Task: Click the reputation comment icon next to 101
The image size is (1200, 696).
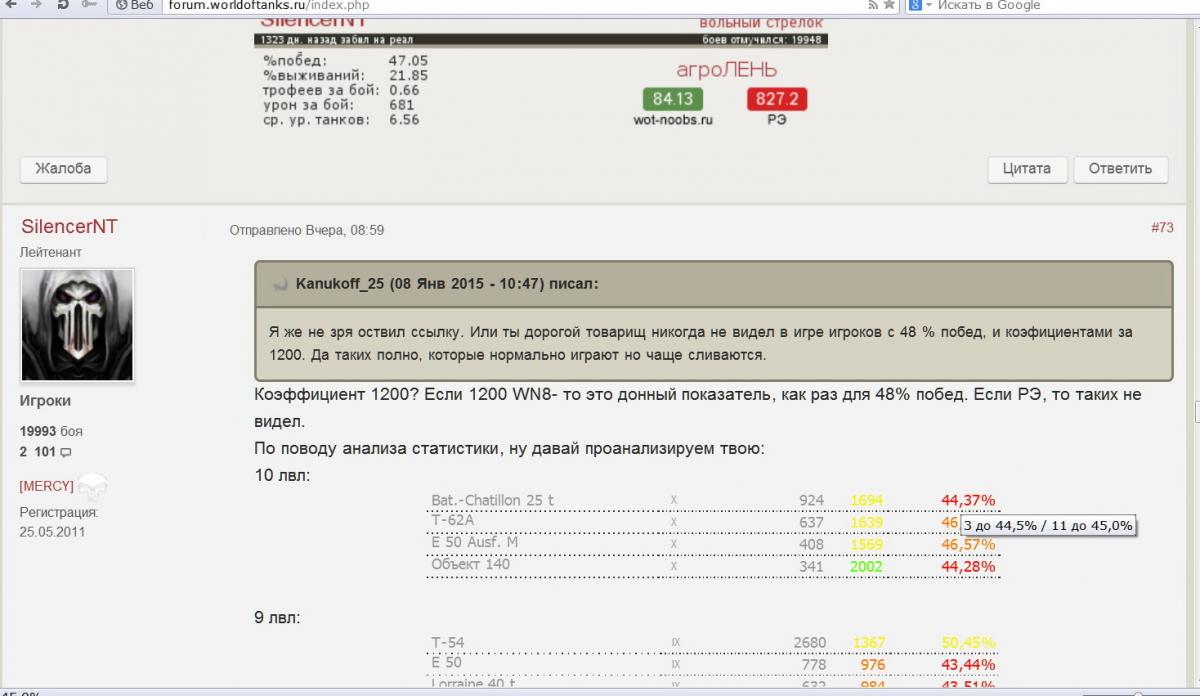Action: point(66,453)
